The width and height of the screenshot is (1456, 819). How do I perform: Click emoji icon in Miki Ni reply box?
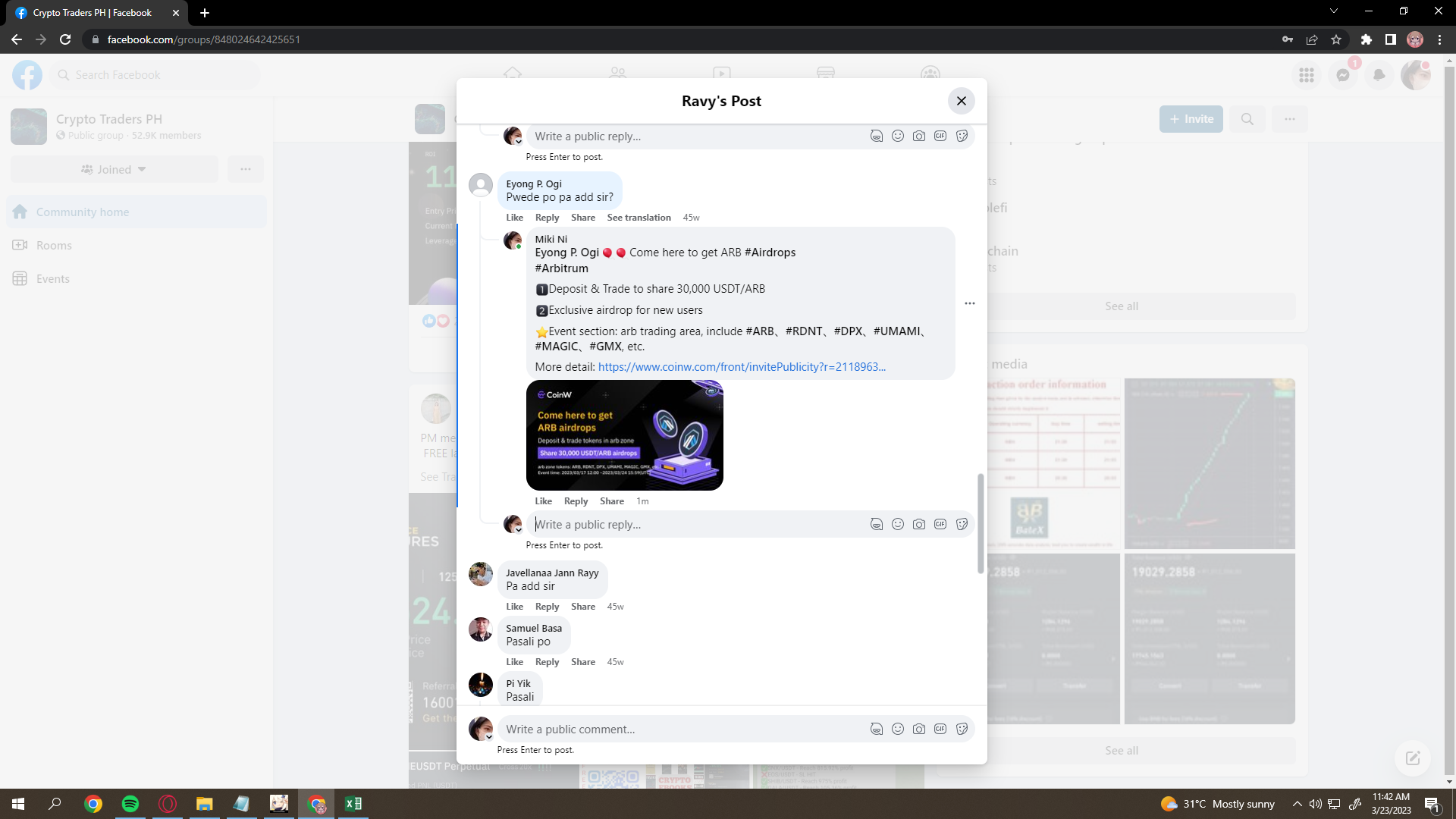click(897, 524)
